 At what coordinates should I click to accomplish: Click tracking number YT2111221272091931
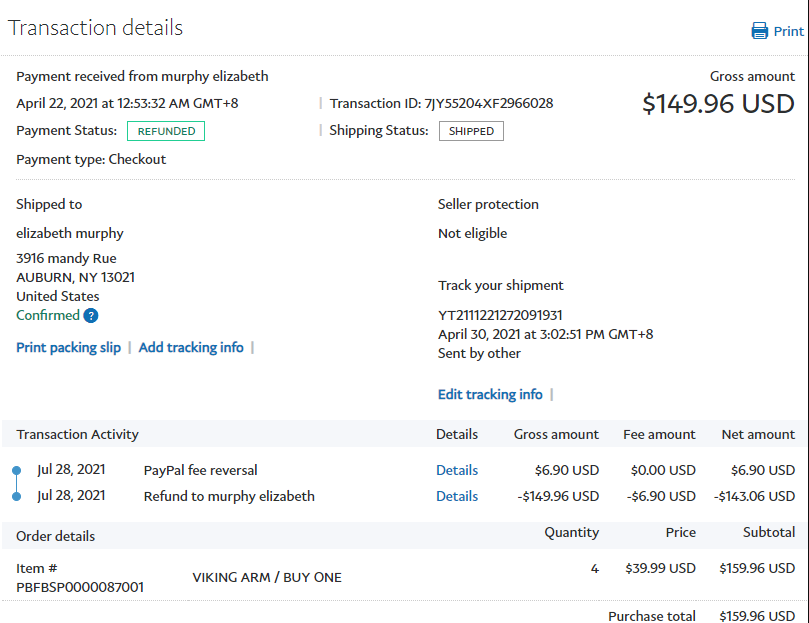click(500, 315)
